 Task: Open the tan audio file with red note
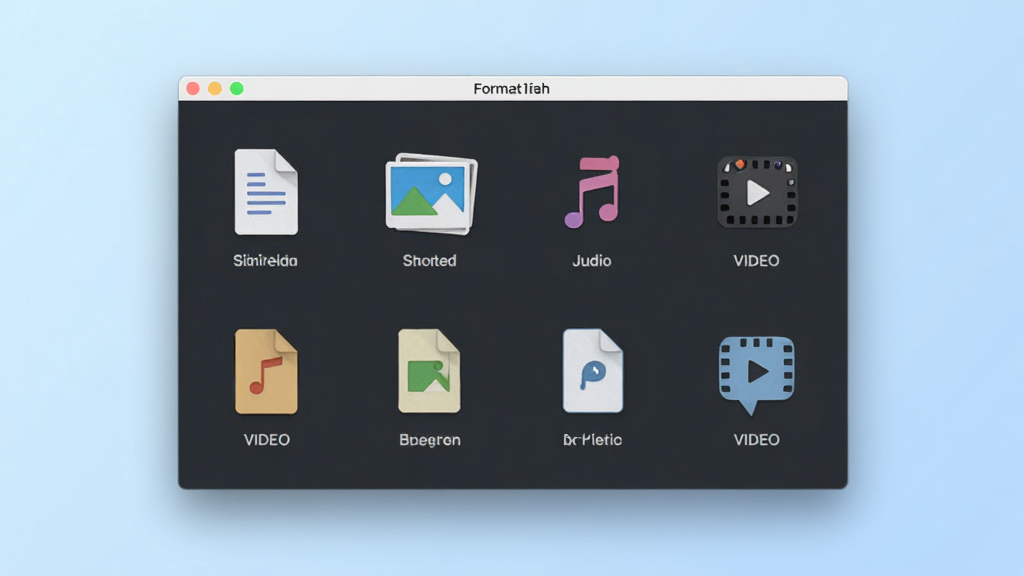click(266, 372)
